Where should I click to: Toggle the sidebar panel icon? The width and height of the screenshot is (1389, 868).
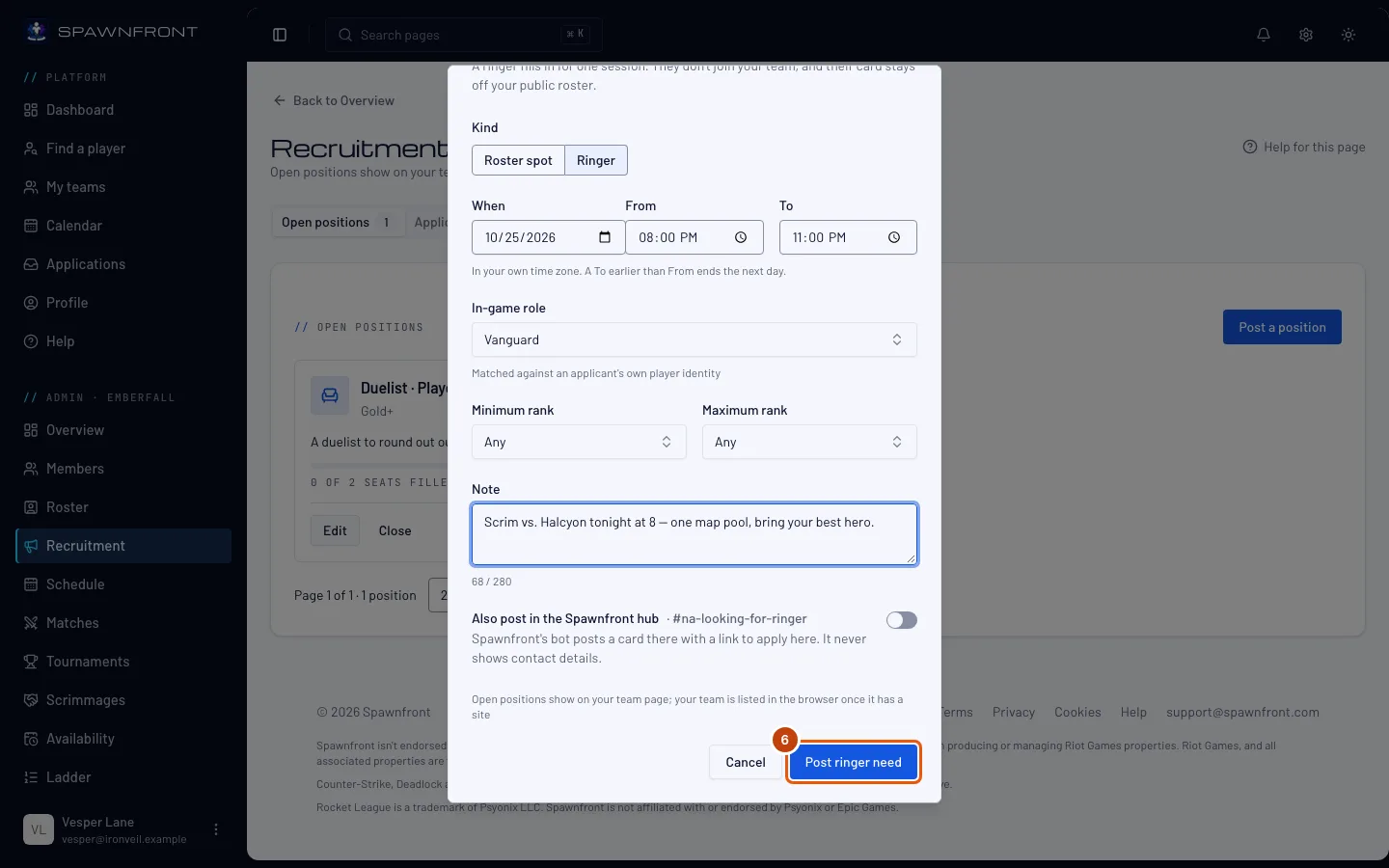tap(280, 35)
